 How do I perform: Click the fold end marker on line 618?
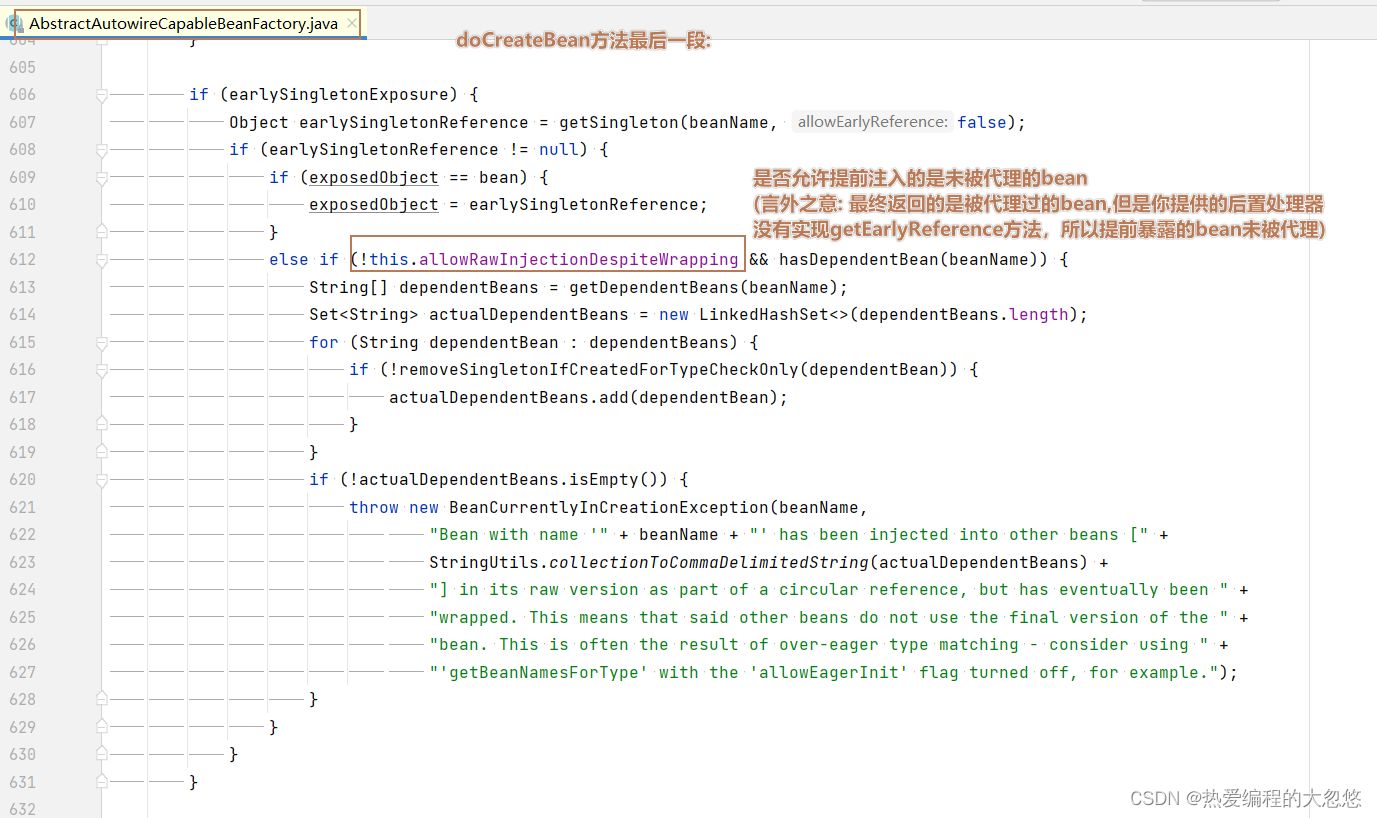point(102,425)
